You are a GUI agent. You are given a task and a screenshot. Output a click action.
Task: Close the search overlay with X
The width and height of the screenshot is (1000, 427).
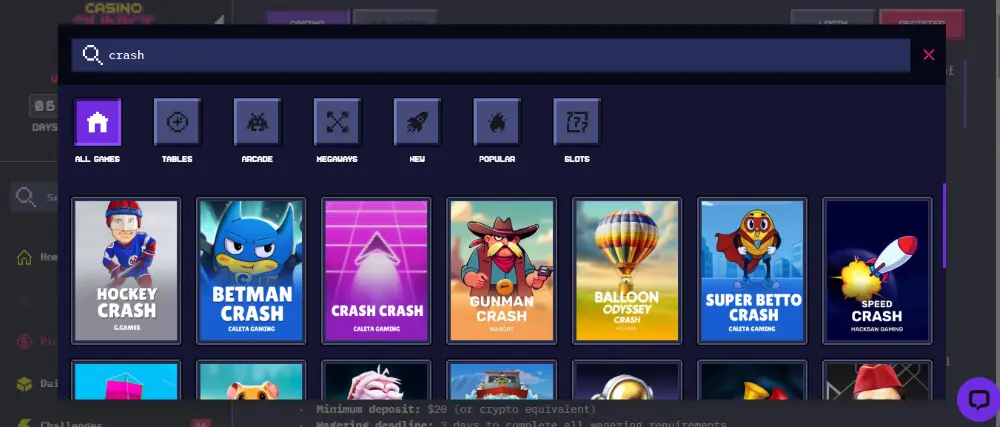click(929, 55)
